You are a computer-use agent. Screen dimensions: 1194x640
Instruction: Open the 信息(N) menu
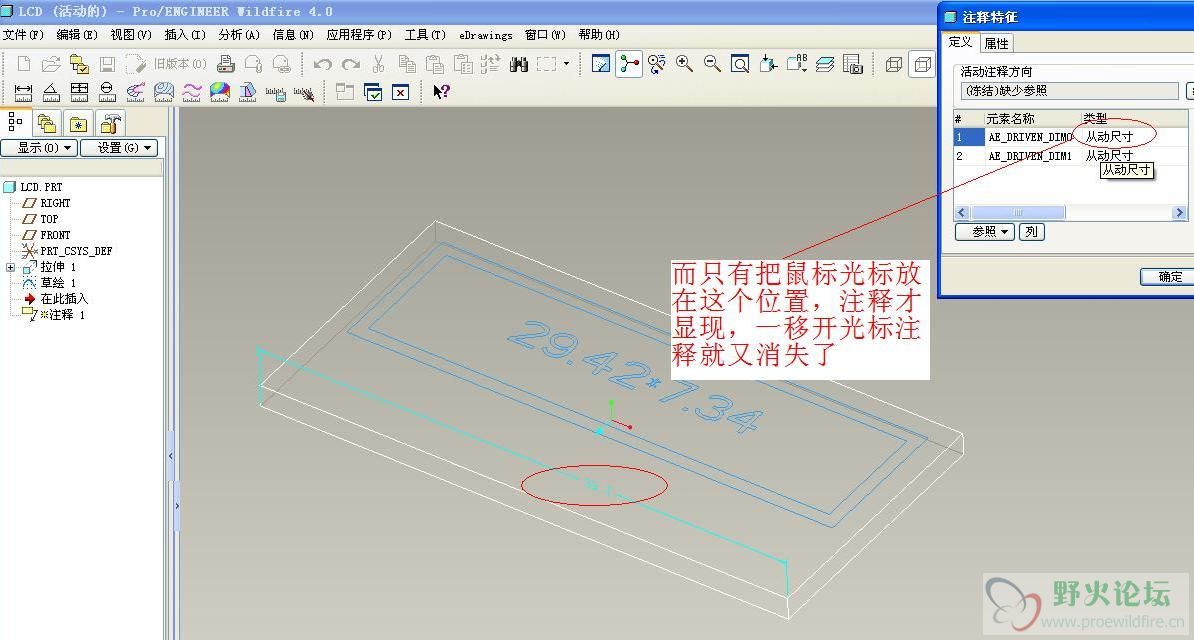pos(293,35)
